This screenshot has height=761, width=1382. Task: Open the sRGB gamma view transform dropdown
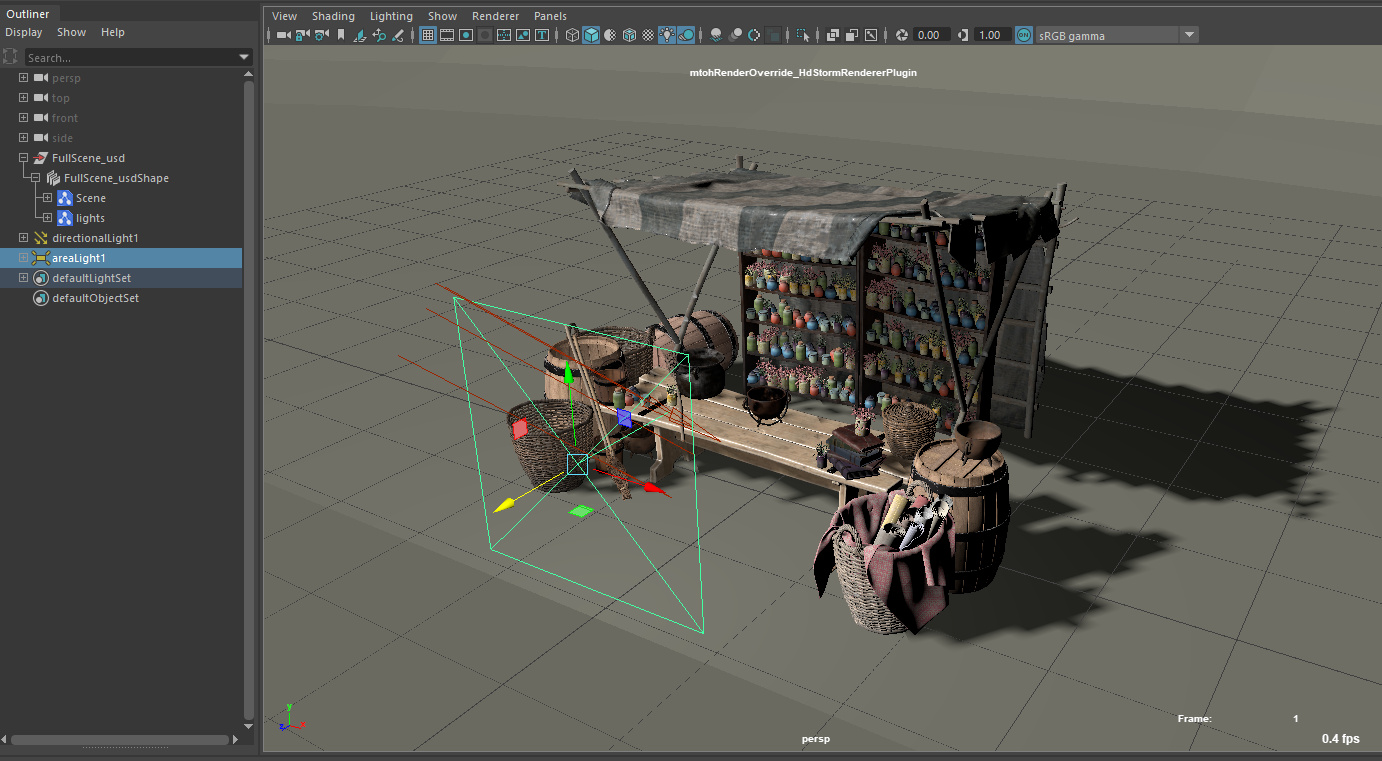coord(1189,35)
